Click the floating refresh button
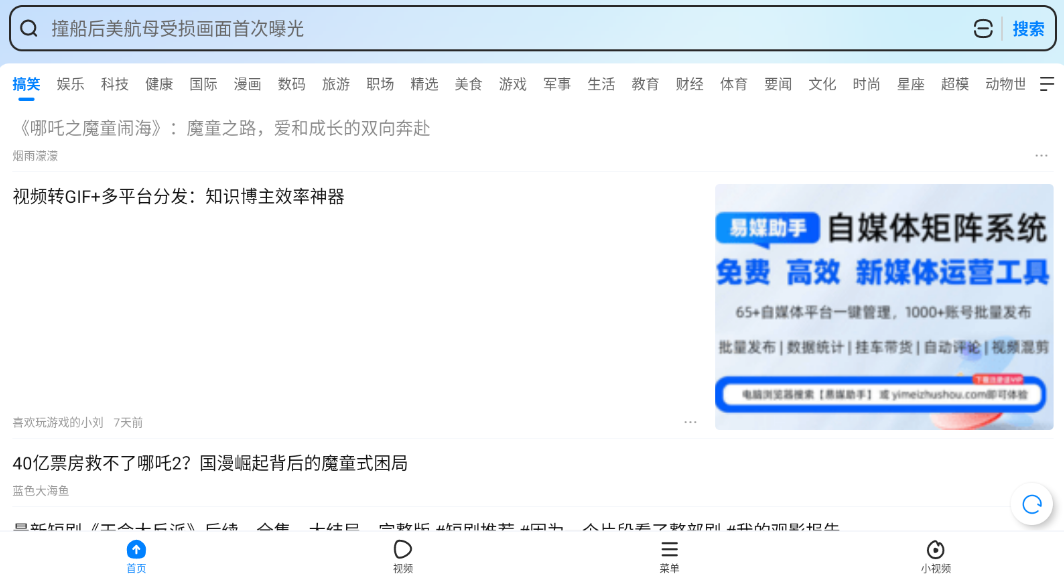Viewport: 1064px width, 577px height. pos(1032,504)
